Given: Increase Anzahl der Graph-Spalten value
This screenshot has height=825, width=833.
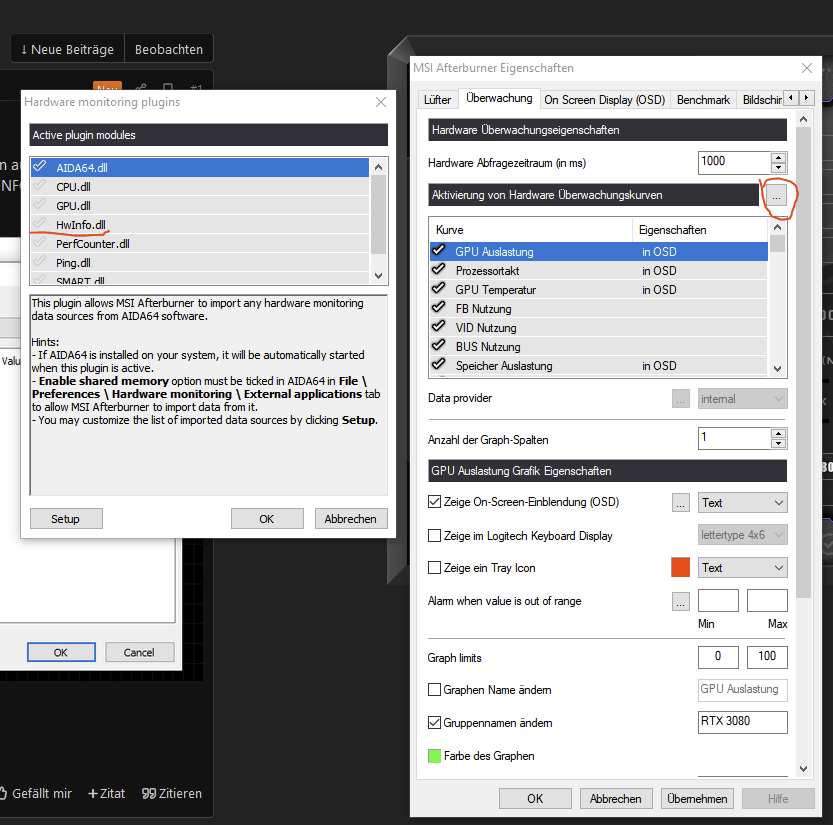Looking at the screenshot, I should [x=778, y=434].
